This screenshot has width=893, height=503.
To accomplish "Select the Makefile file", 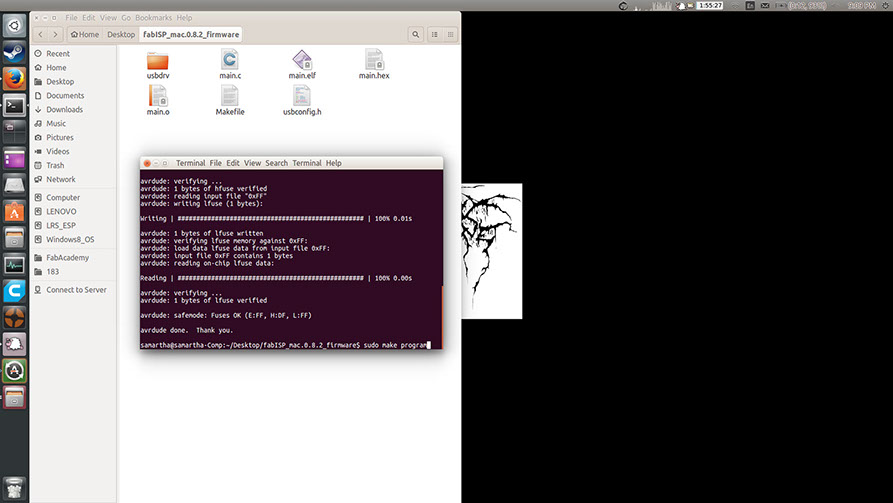I will 230,101.
